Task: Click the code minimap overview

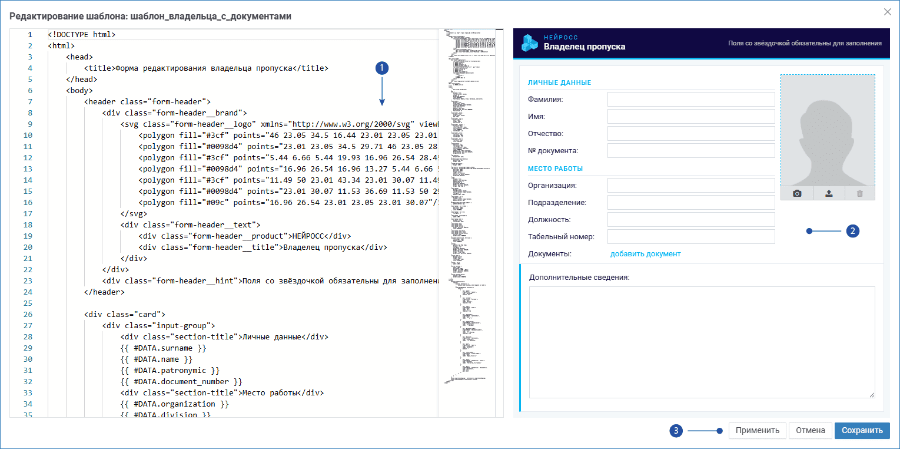Action: click(470, 207)
